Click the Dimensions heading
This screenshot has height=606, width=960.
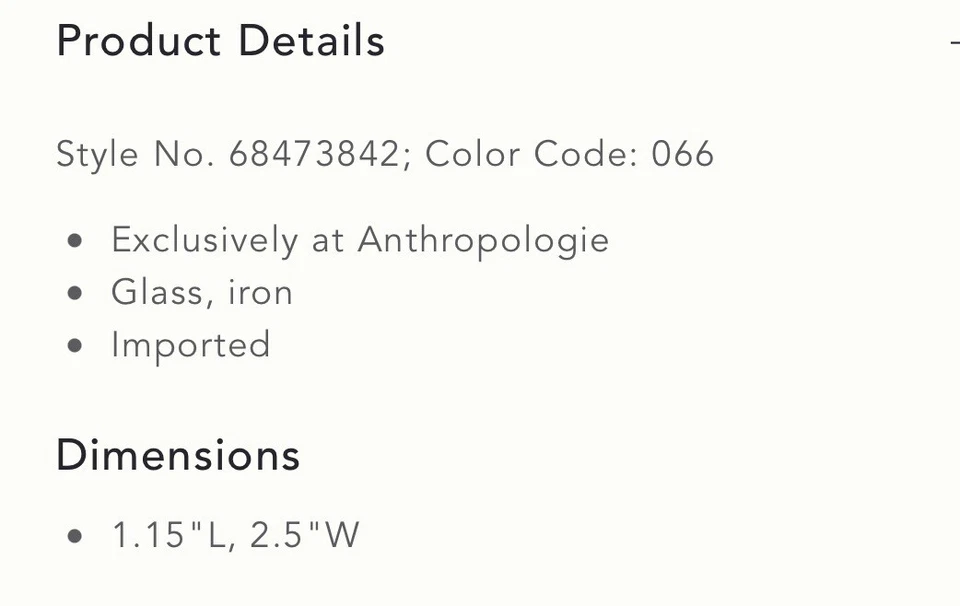pyautogui.click(x=178, y=455)
